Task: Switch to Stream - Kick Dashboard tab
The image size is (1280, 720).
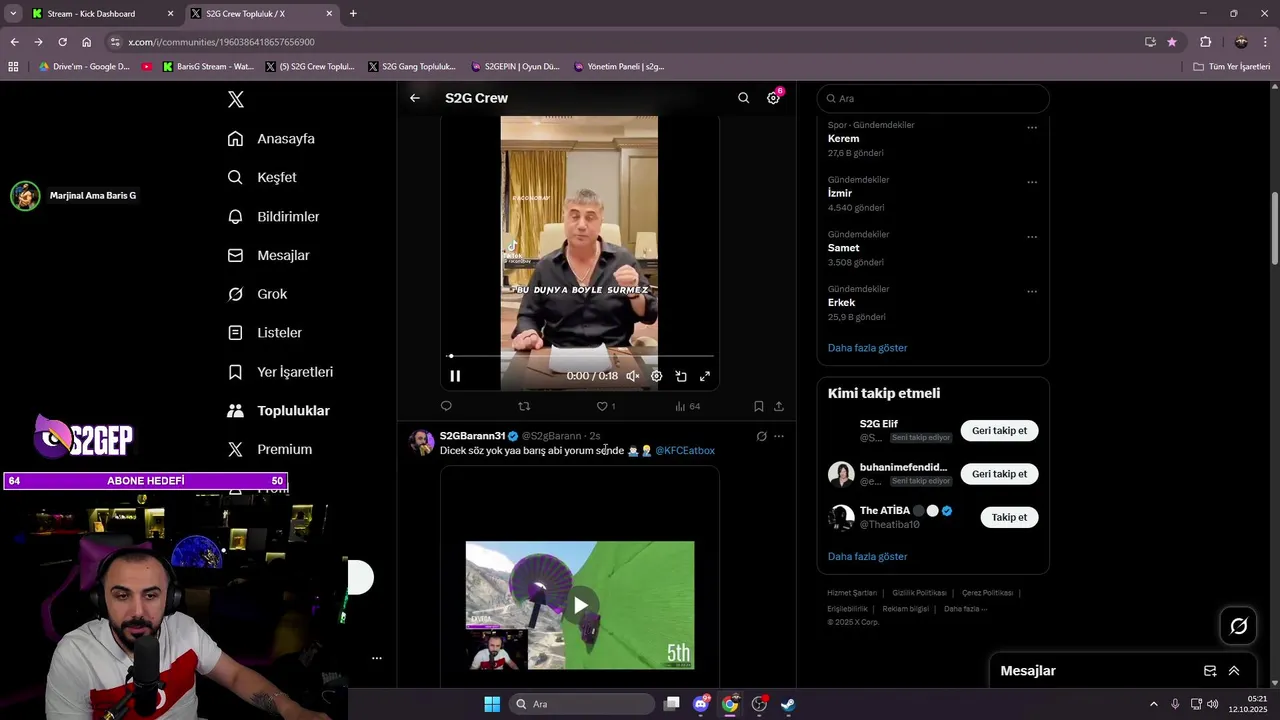Action: coord(101,14)
